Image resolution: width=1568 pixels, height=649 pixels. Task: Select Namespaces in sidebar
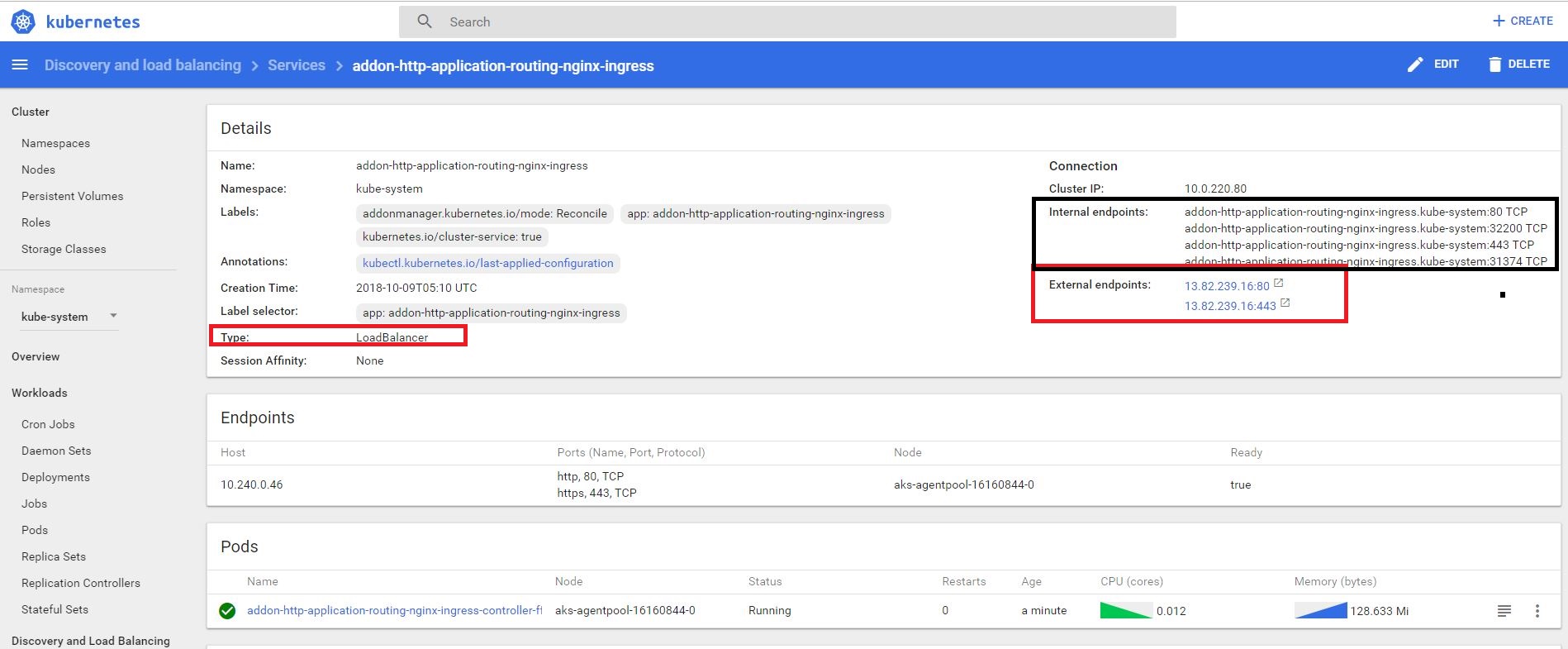55,143
